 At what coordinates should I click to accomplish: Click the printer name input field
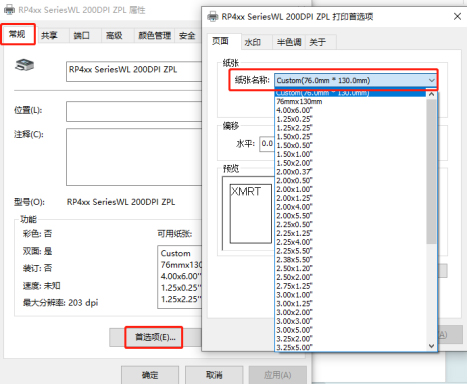coord(134,71)
